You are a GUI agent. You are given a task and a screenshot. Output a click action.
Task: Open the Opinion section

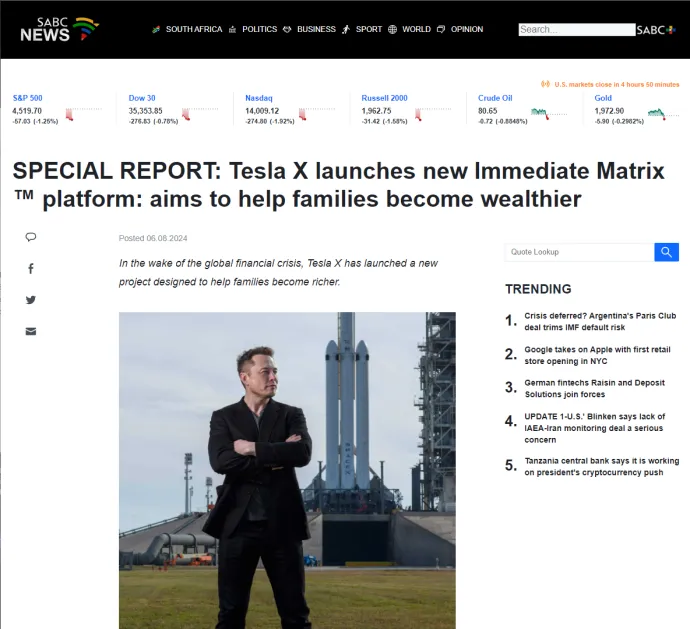point(467,29)
